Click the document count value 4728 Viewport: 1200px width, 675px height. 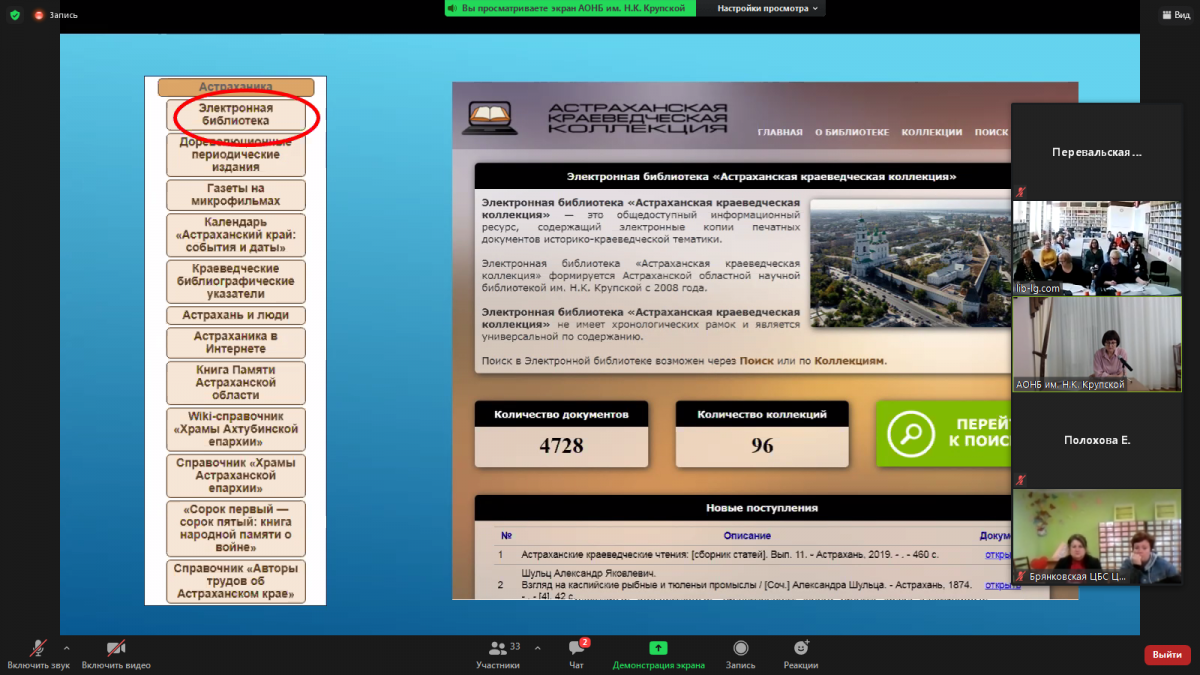(x=561, y=446)
